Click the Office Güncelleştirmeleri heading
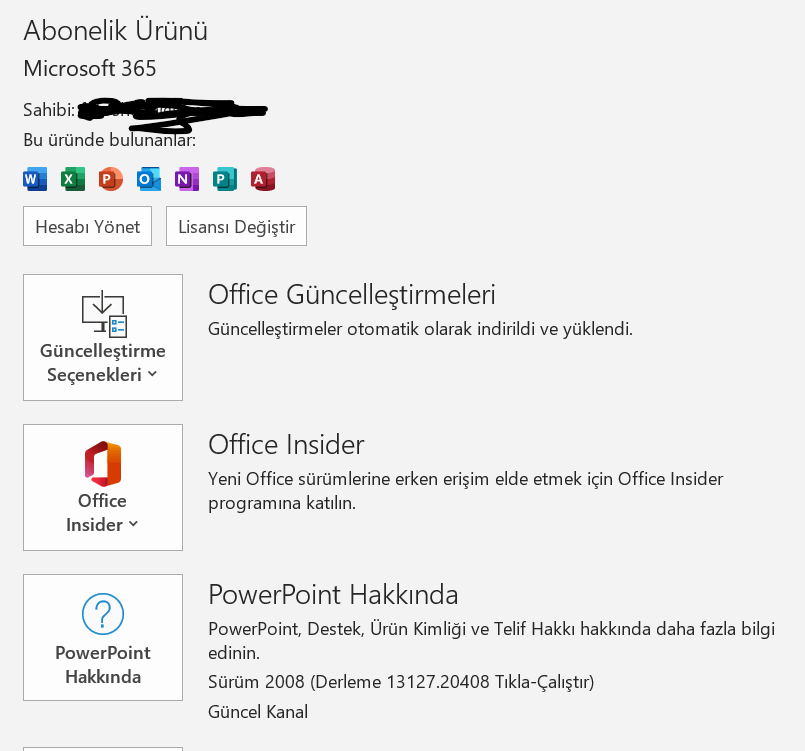 coord(352,295)
